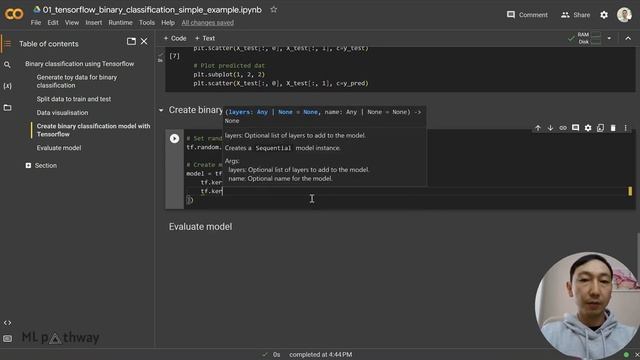Run the current code cell
This screenshot has width=640, height=360.
tap(174, 138)
